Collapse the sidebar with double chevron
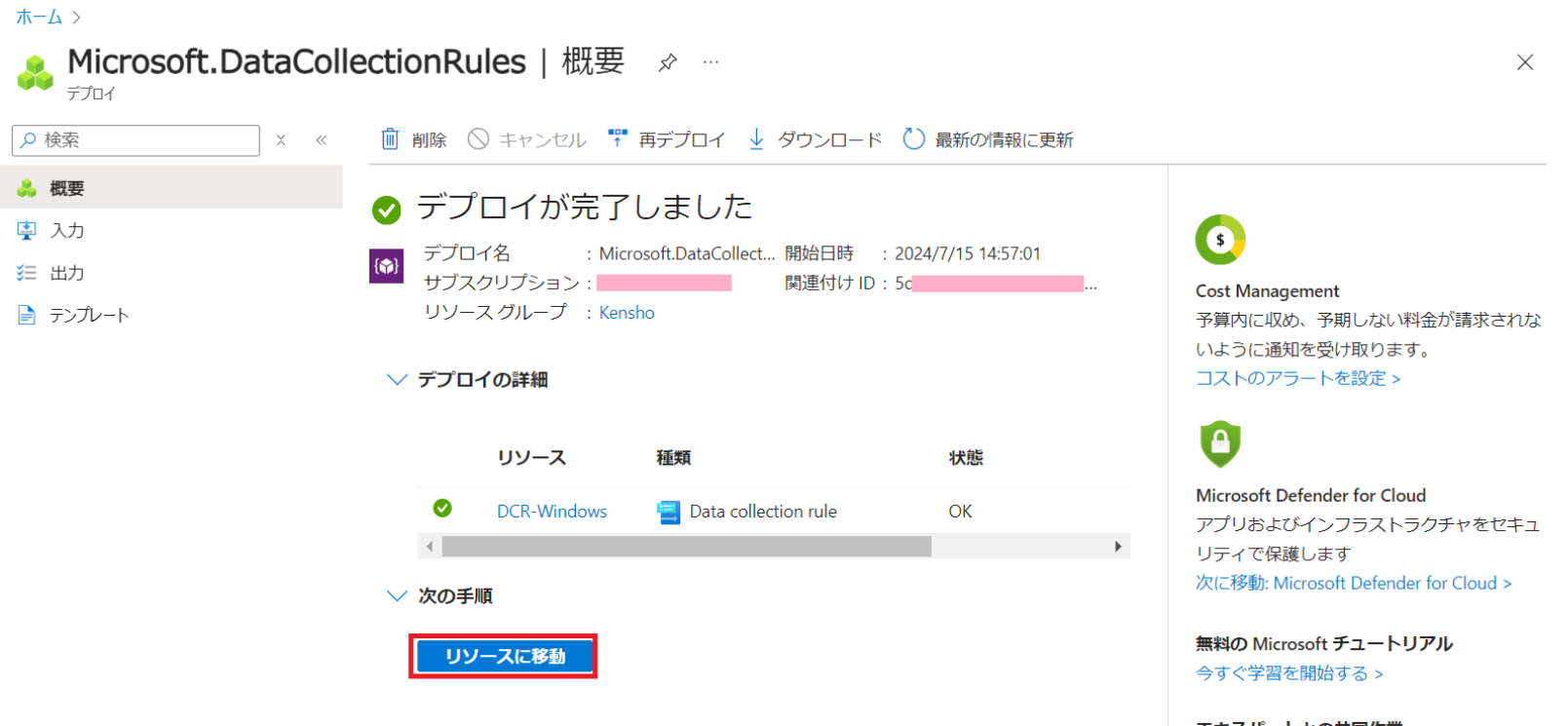 coord(321,140)
